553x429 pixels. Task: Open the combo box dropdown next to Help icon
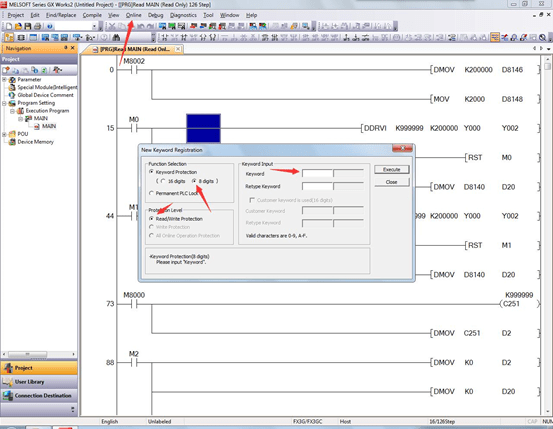pyautogui.click(x=94, y=26)
